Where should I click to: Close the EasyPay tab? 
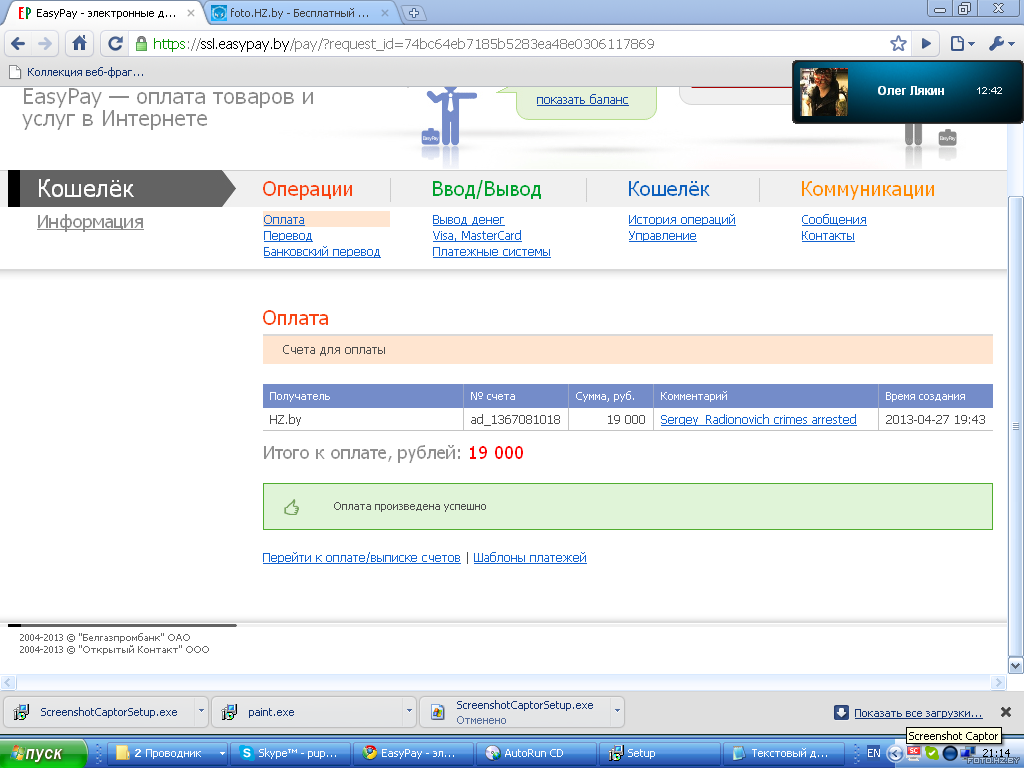pyautogui.click(x=191, y=13)
